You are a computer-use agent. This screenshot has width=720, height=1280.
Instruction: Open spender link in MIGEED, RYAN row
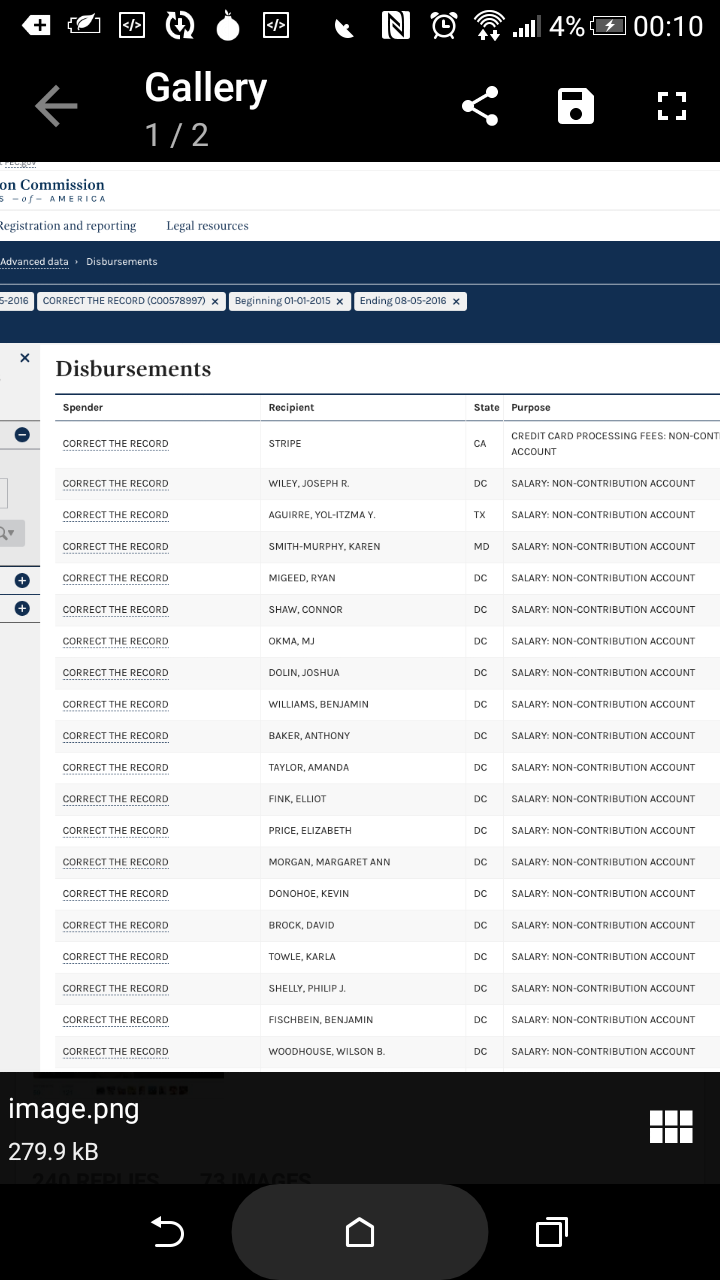[115, 578]
